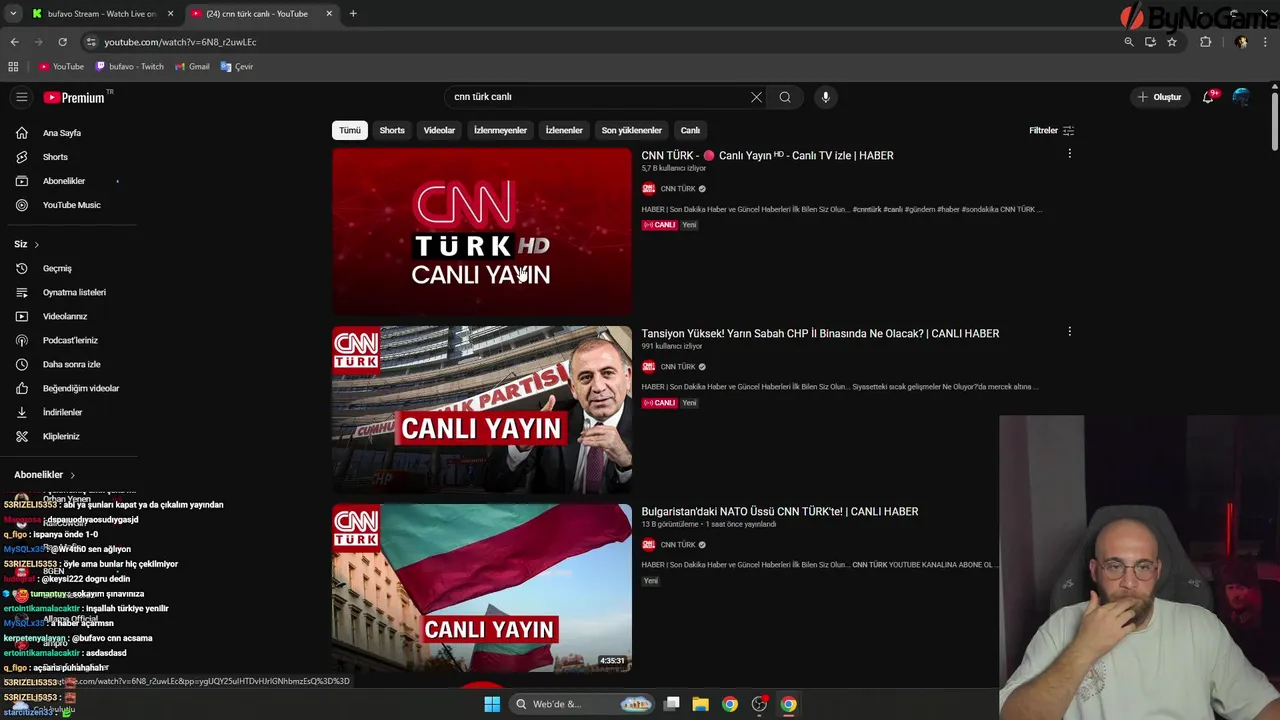Open Chrome profile avatar in the toolbar
The width and height of the screenshot is (1280, 720).
[1241, 42]
